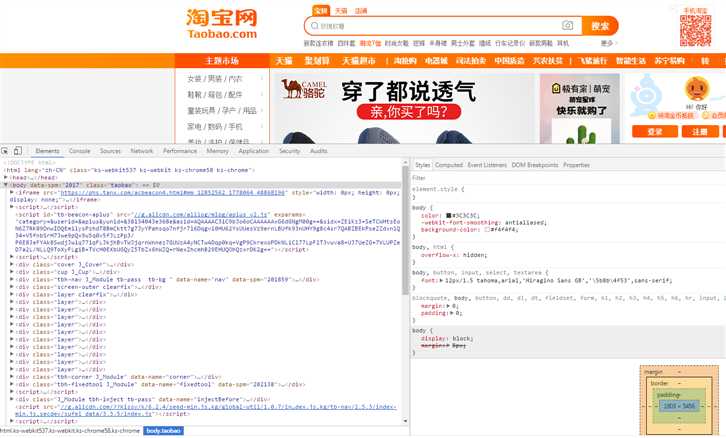Switch to the DOM Breakpoints pane tab

point(535,165)
